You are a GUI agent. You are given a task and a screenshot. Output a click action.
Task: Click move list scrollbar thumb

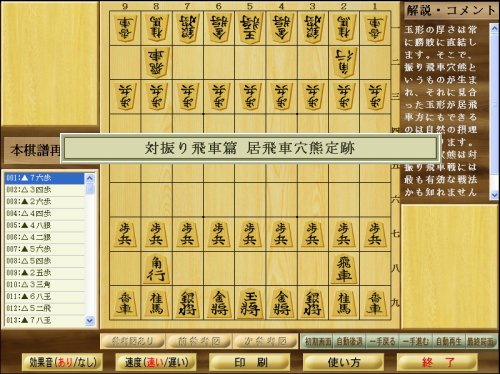(x=90, y=189)
